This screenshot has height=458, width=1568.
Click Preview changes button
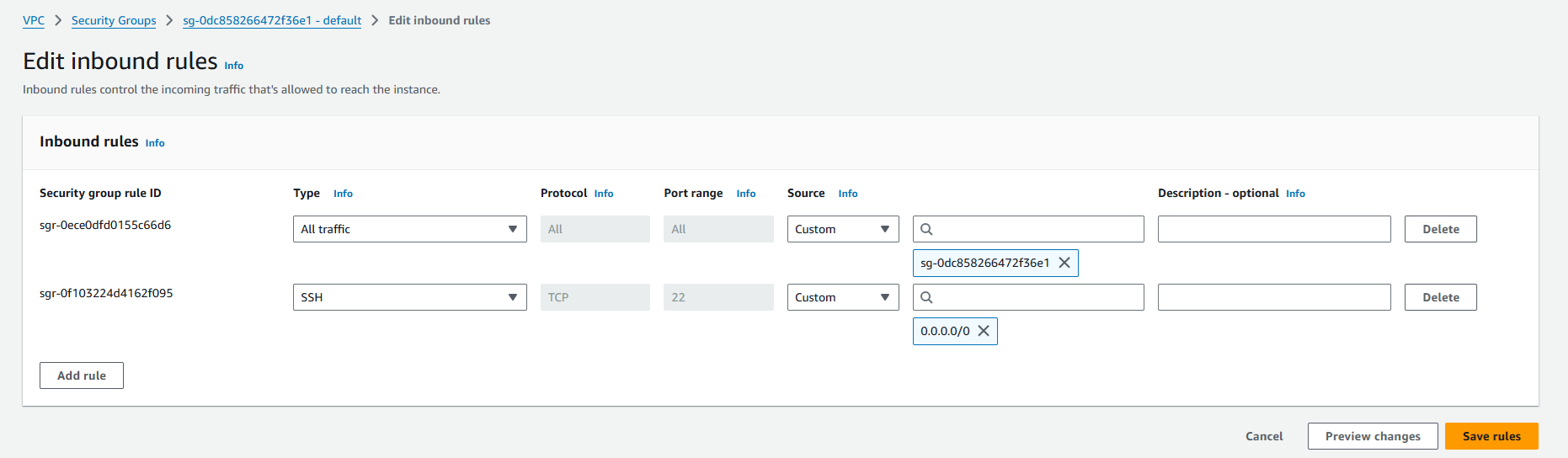pyautogui.click(x=1373, y=436)
